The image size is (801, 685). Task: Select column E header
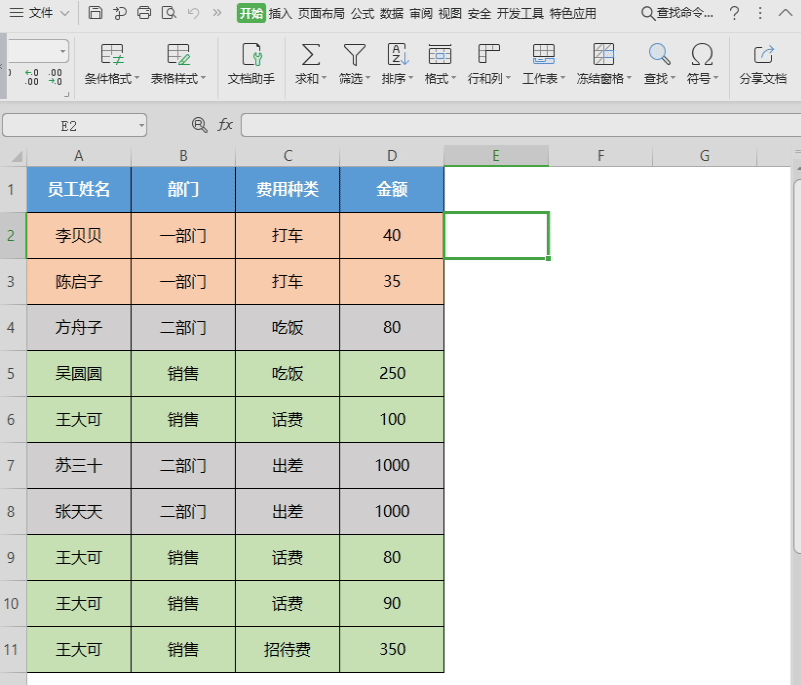click(x=497, y=156)
